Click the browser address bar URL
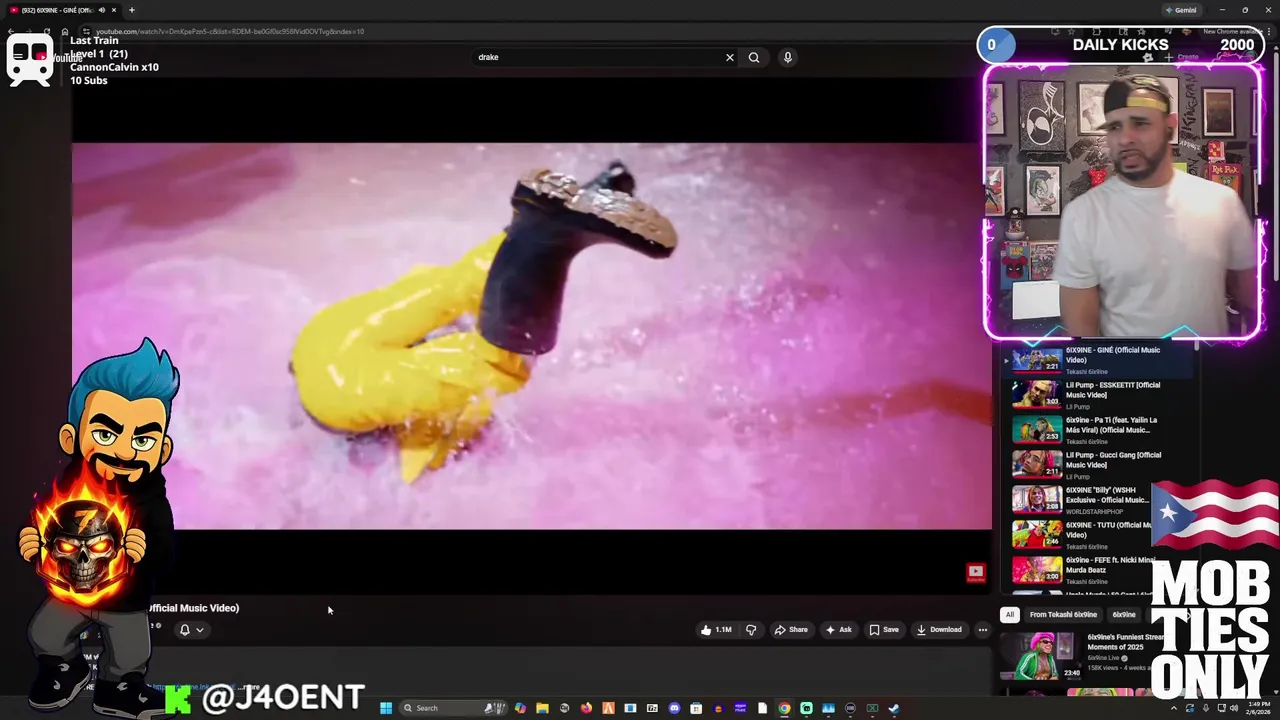Image resolution: width=1280 pixels, height=720 pixels. point(230,31)
